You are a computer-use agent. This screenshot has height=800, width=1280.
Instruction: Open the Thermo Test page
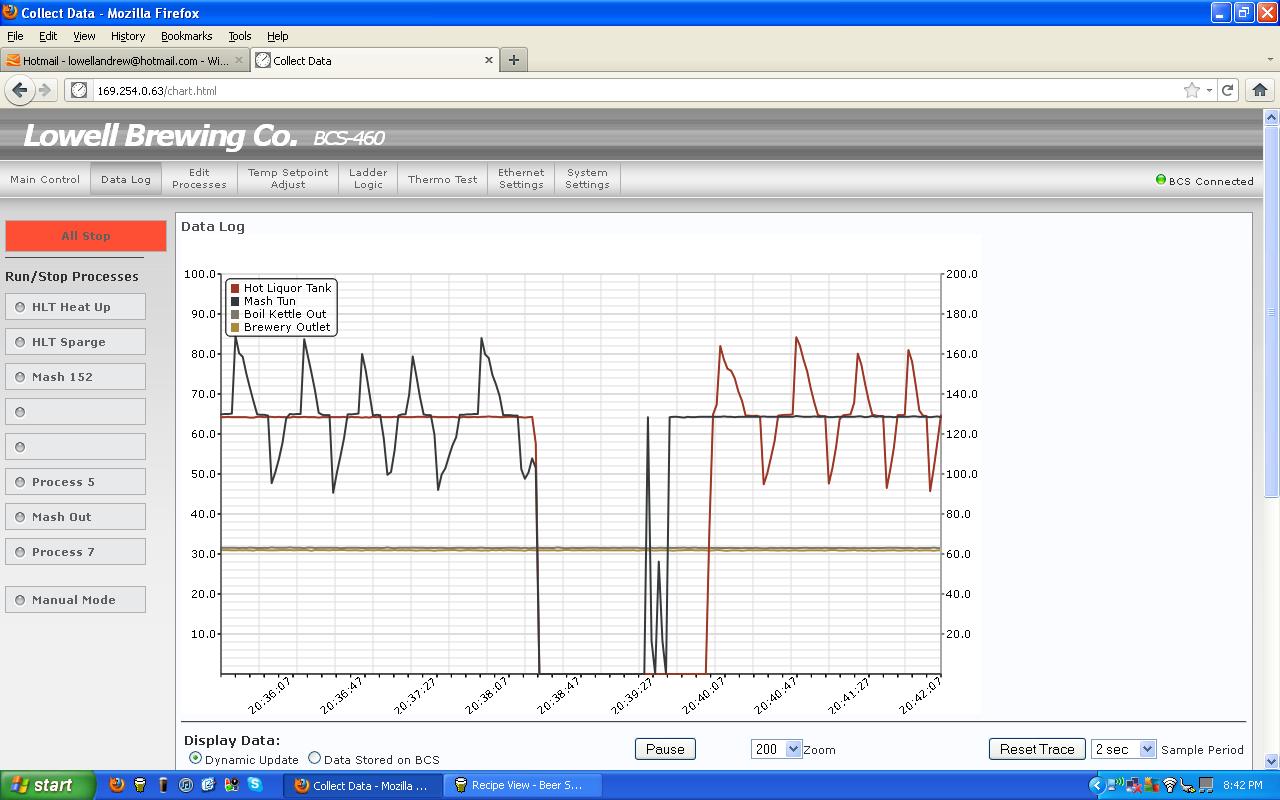pyautogui.click(x=442, y=180)
